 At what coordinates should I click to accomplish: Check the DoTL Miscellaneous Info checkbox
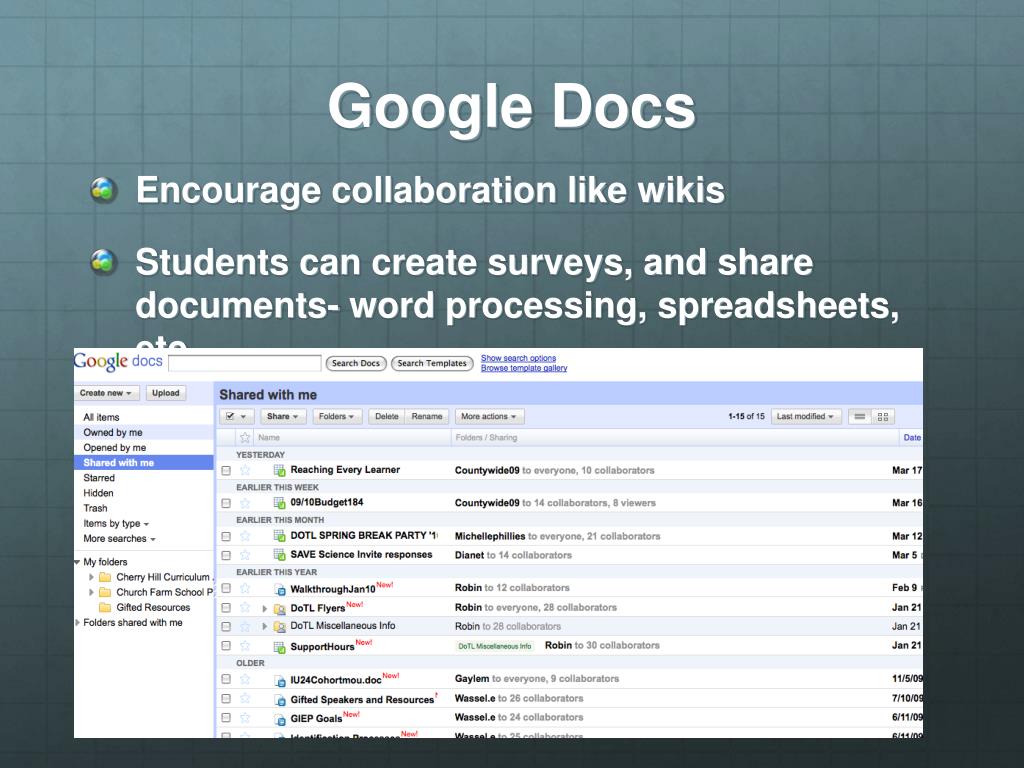point(226,627)
